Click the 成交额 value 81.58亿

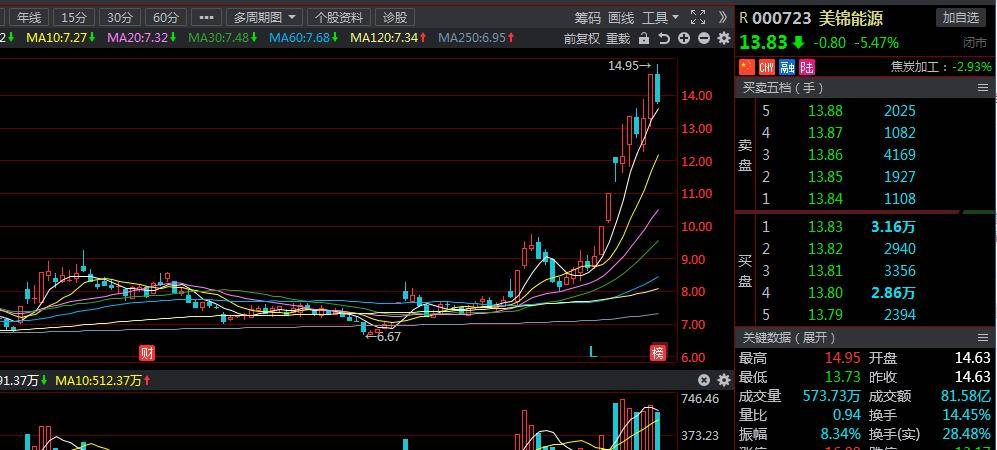965,396
